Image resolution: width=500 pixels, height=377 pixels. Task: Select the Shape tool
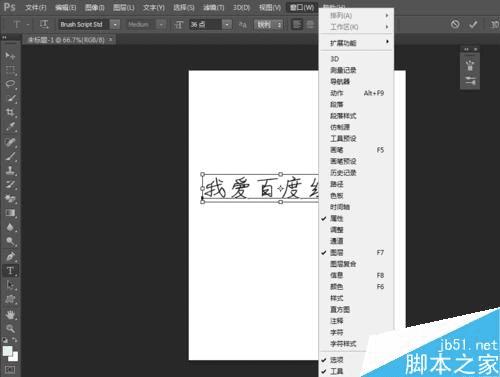click(10, 300)
